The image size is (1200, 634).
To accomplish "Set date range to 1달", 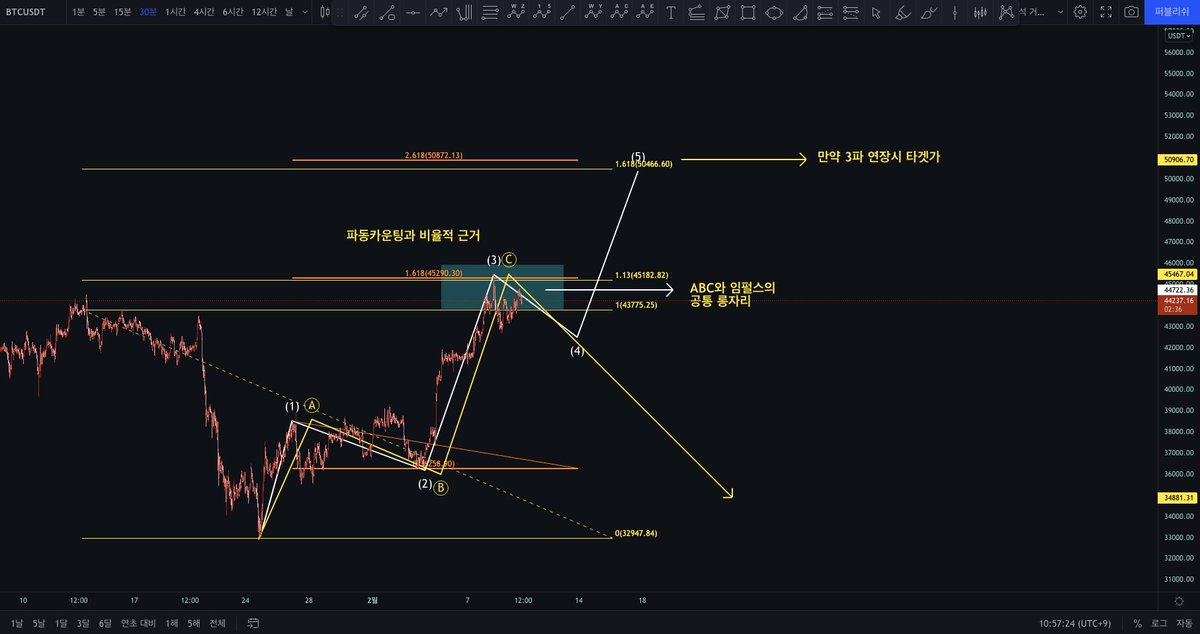I will [x=62, y=623].
